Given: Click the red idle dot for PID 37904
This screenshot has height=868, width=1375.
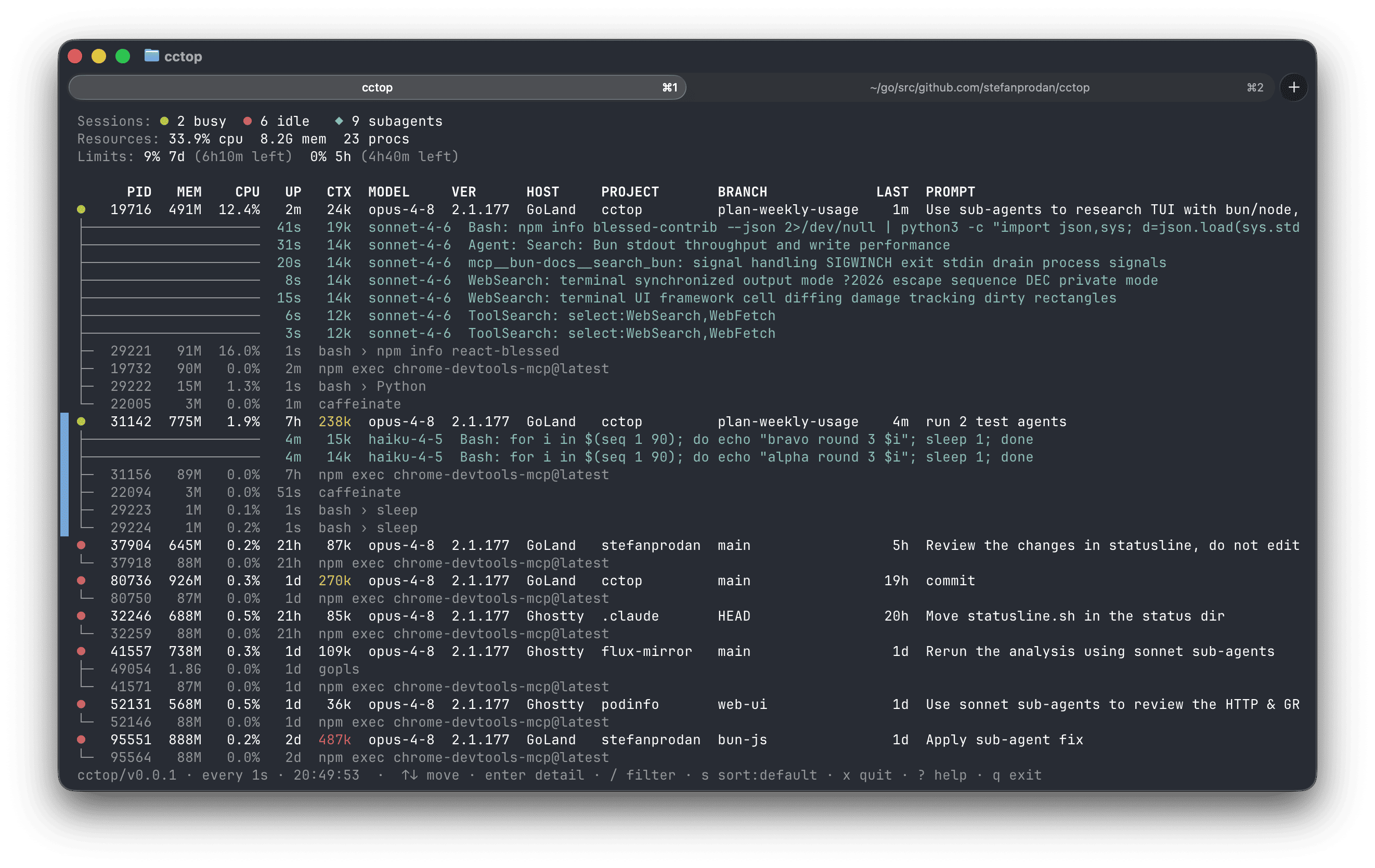Looking at the screenshot, I should coord(81,545).
